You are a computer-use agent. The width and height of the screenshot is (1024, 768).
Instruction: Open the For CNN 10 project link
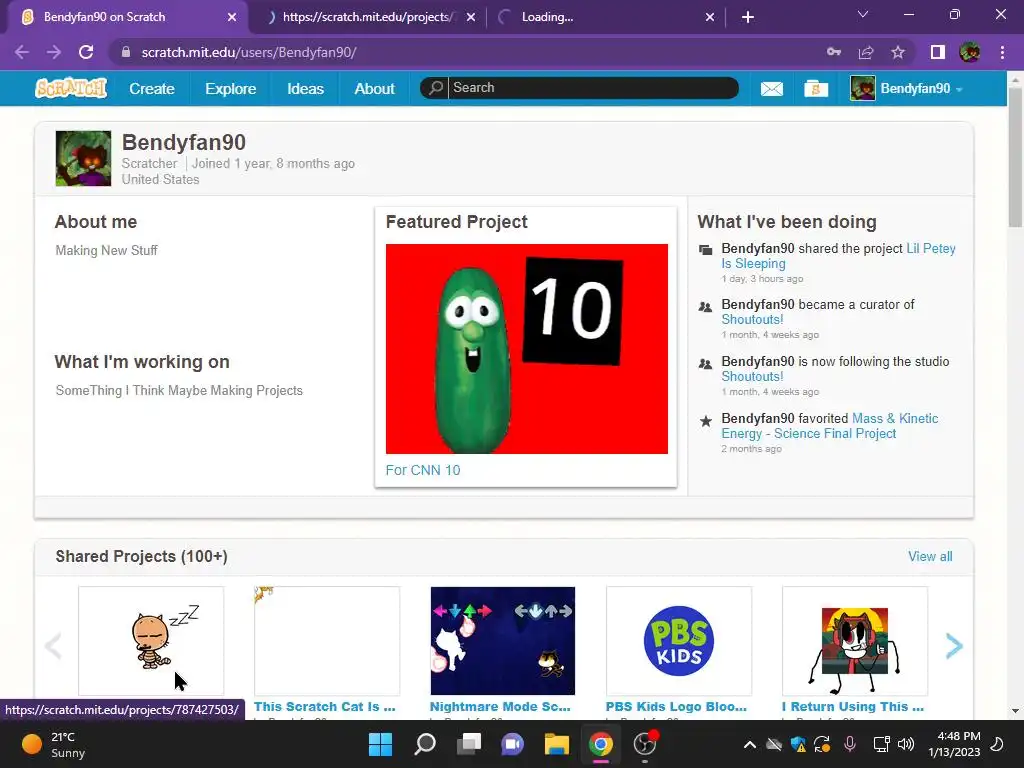tap(423, 470)
